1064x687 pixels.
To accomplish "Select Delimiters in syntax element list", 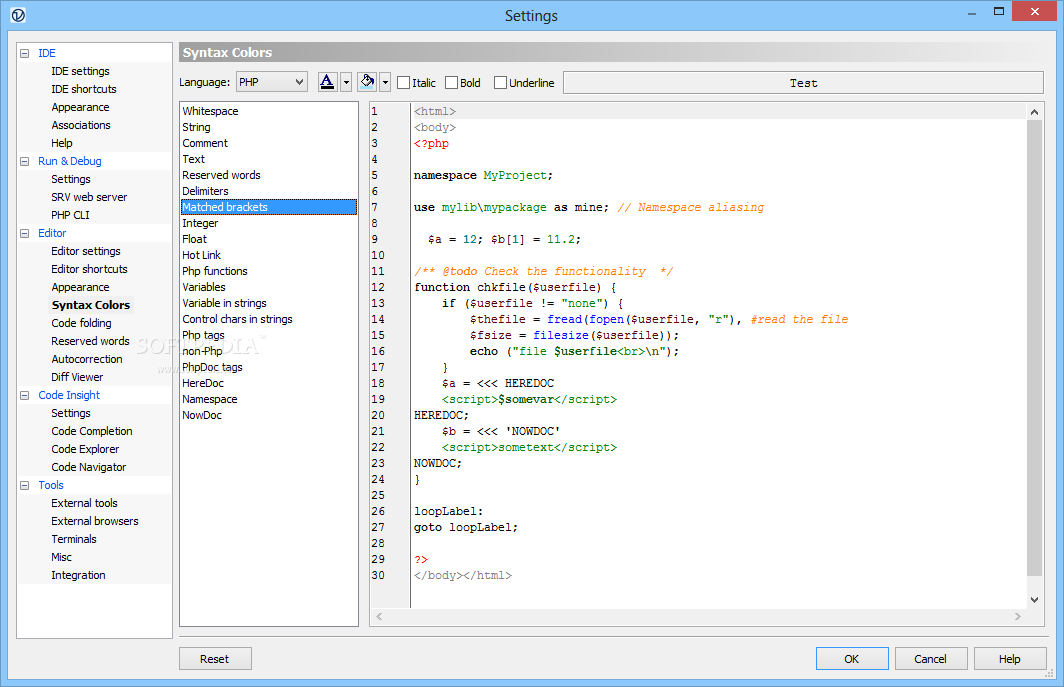I will [x=205, y=191].
